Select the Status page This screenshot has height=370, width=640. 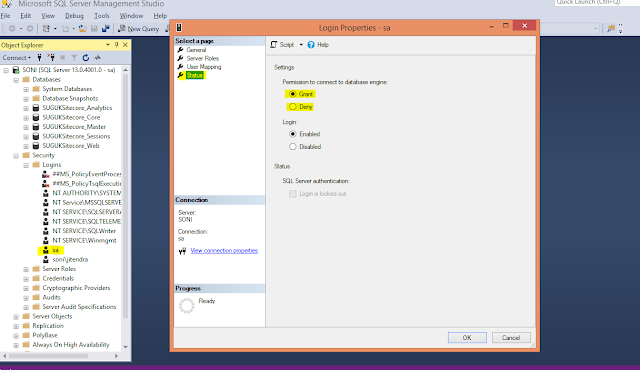pos(194,75)
